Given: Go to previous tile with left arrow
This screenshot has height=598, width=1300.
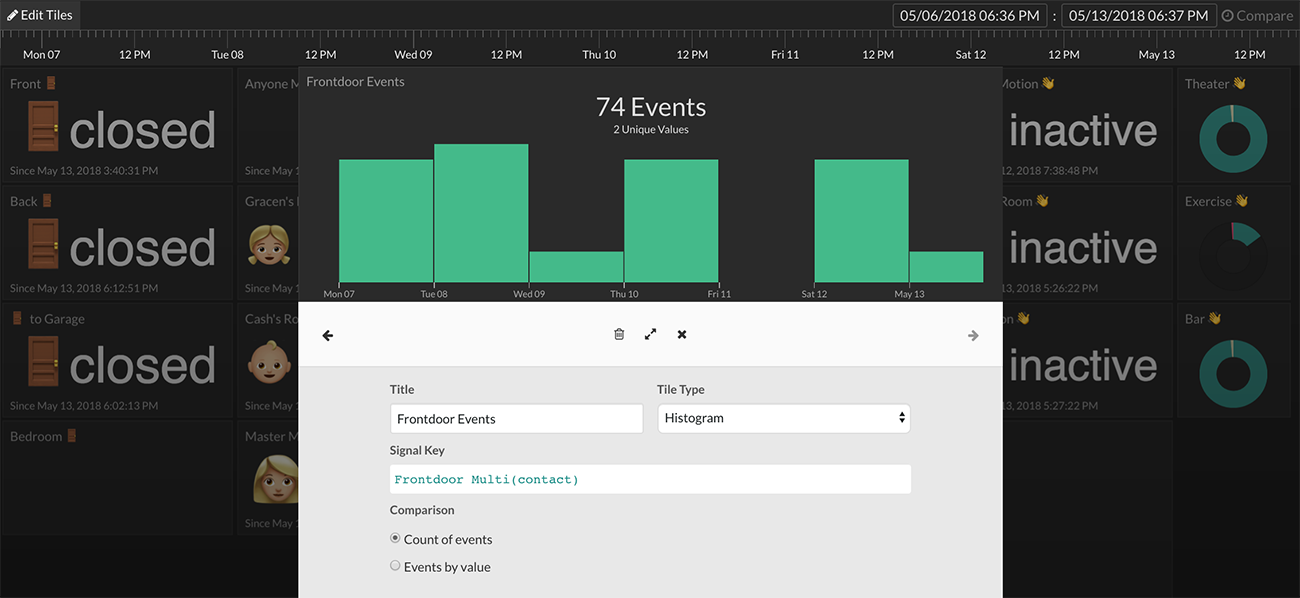Looking at the screenshot, I should (328, 336).
